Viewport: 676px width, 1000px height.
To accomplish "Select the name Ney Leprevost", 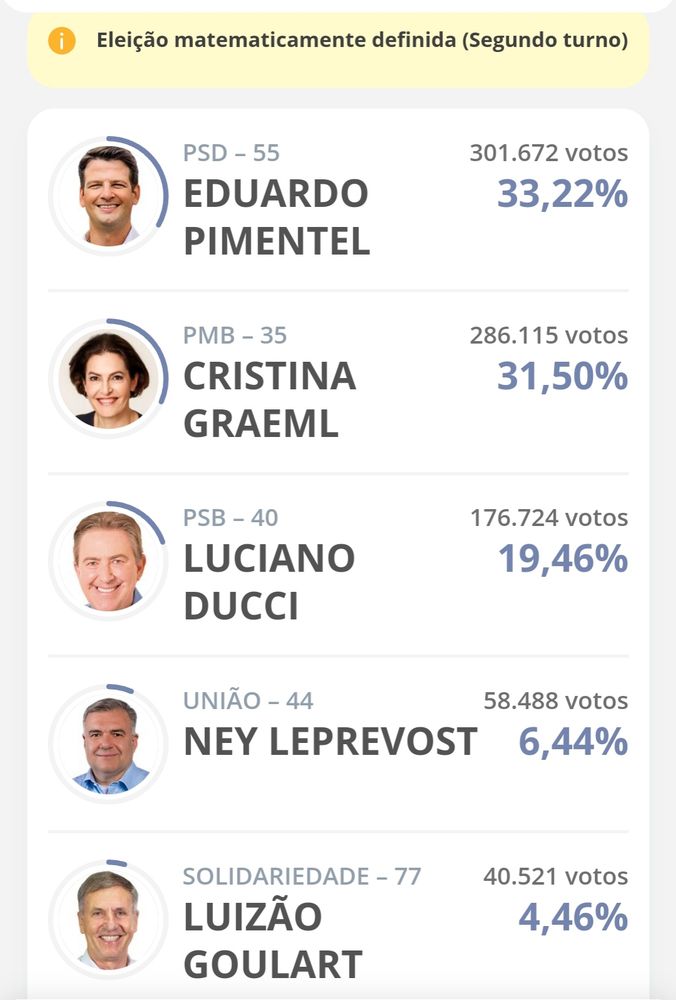I will pyautogui.click(x=330, y=742).
